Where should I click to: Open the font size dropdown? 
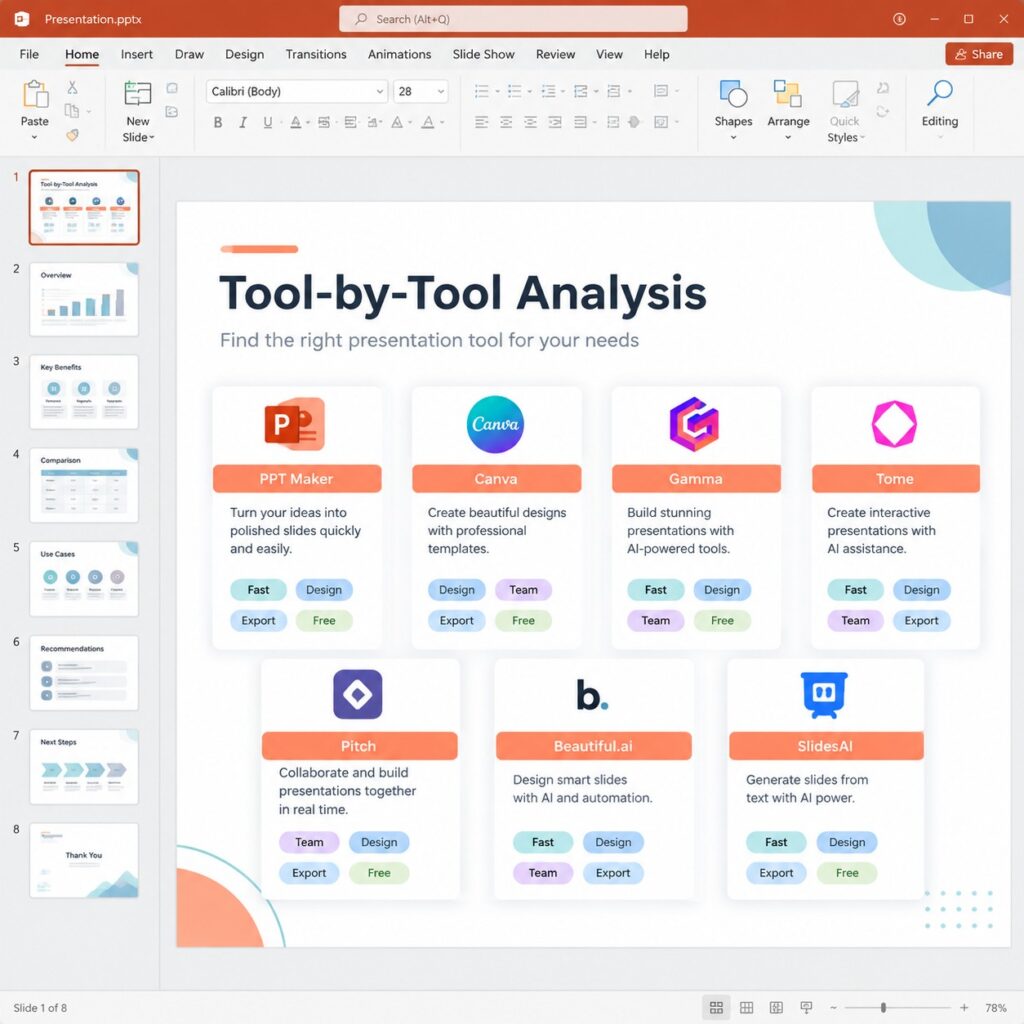point(441,91)
